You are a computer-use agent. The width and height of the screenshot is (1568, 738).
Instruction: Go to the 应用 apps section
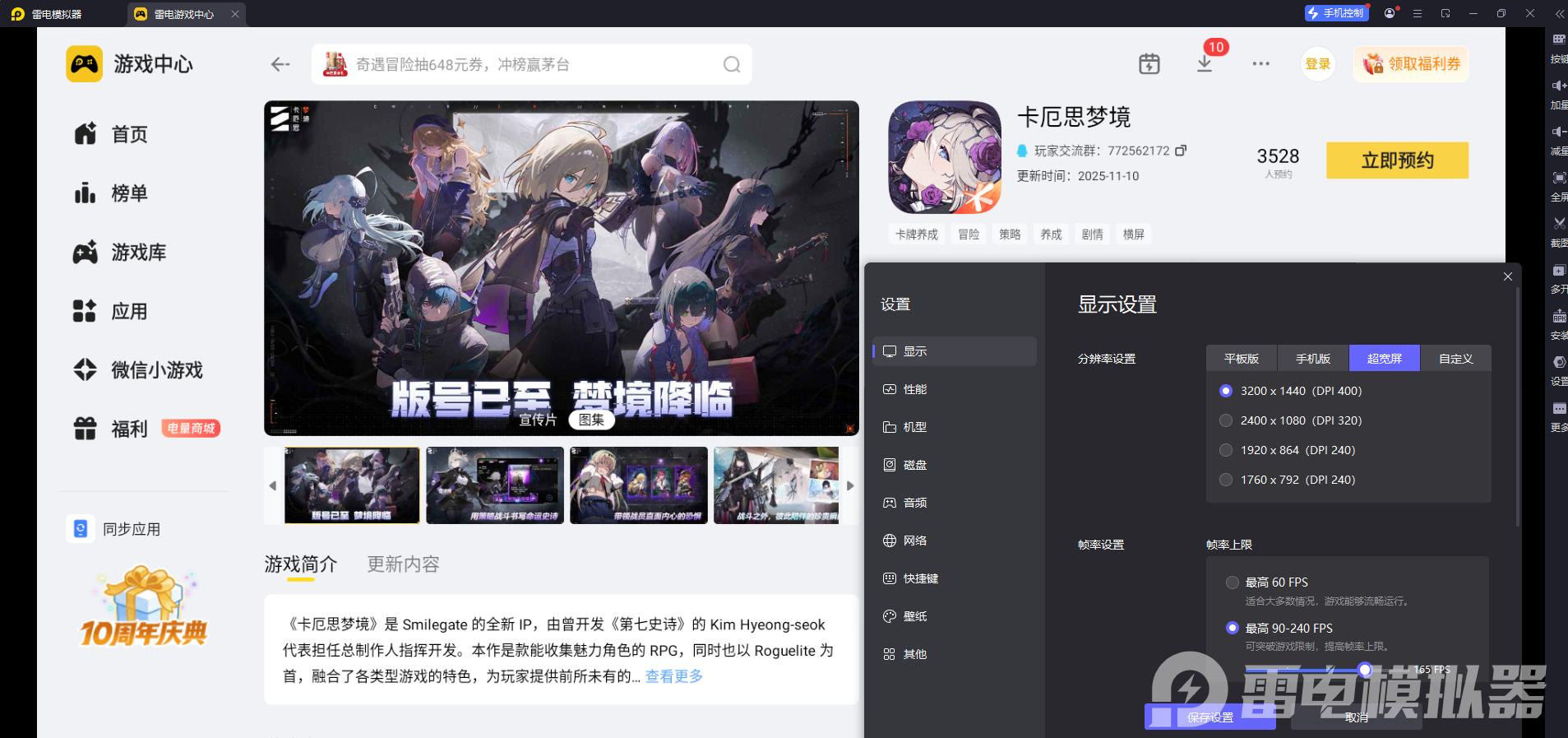[111, 312]
